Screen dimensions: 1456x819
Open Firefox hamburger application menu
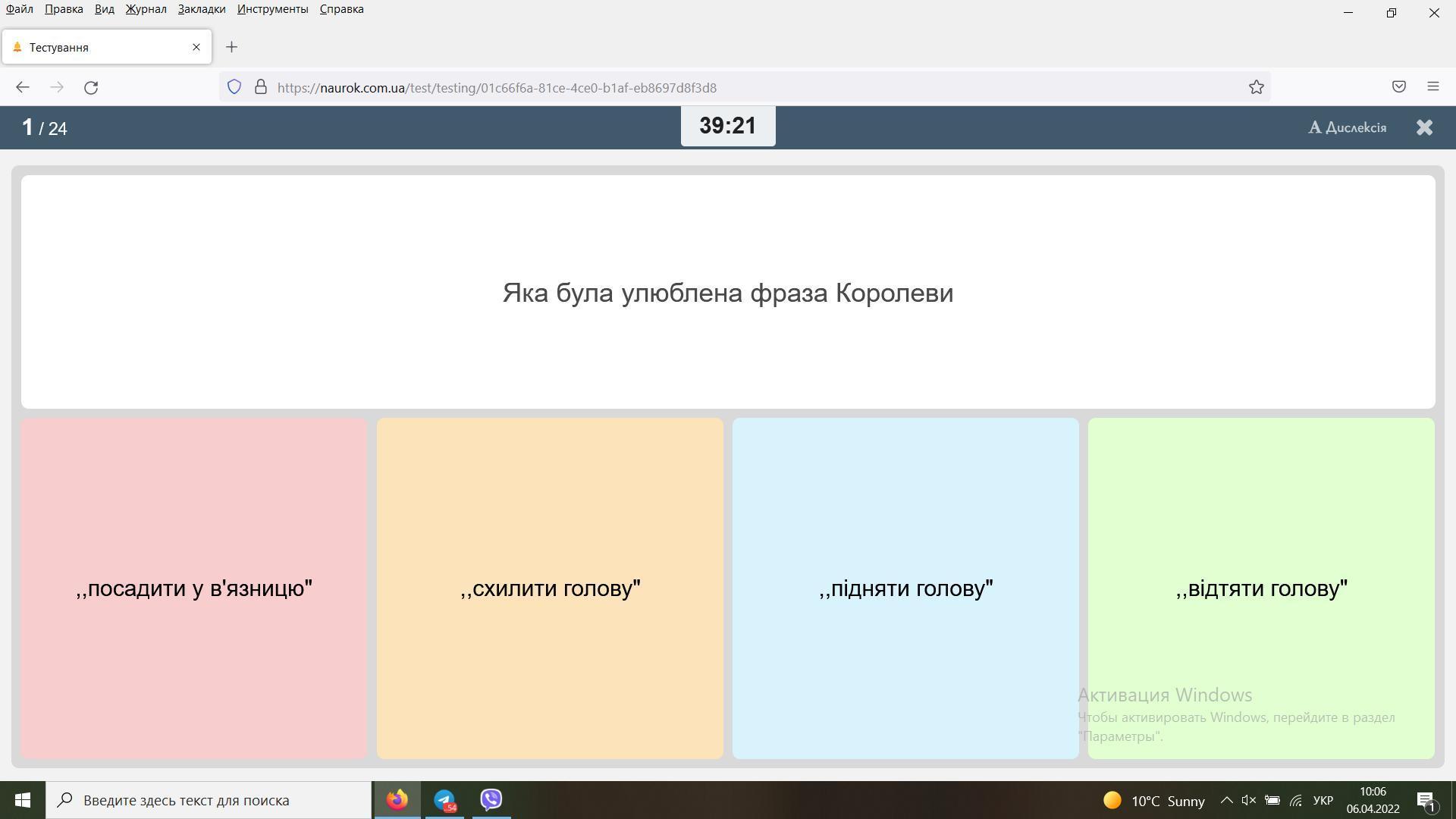pyautogui.click(x=1432, y=87)
